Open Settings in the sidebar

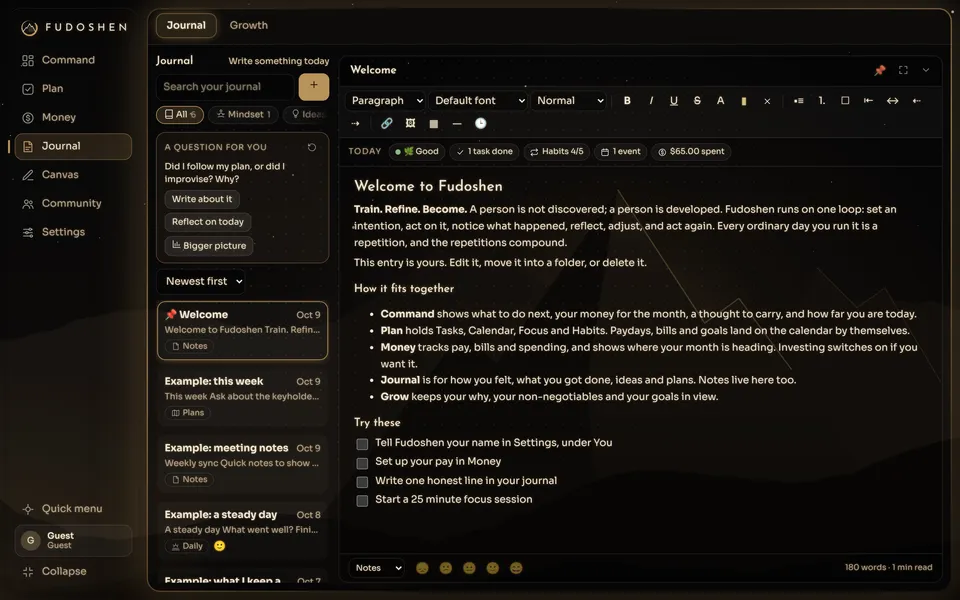click(73, 232)
